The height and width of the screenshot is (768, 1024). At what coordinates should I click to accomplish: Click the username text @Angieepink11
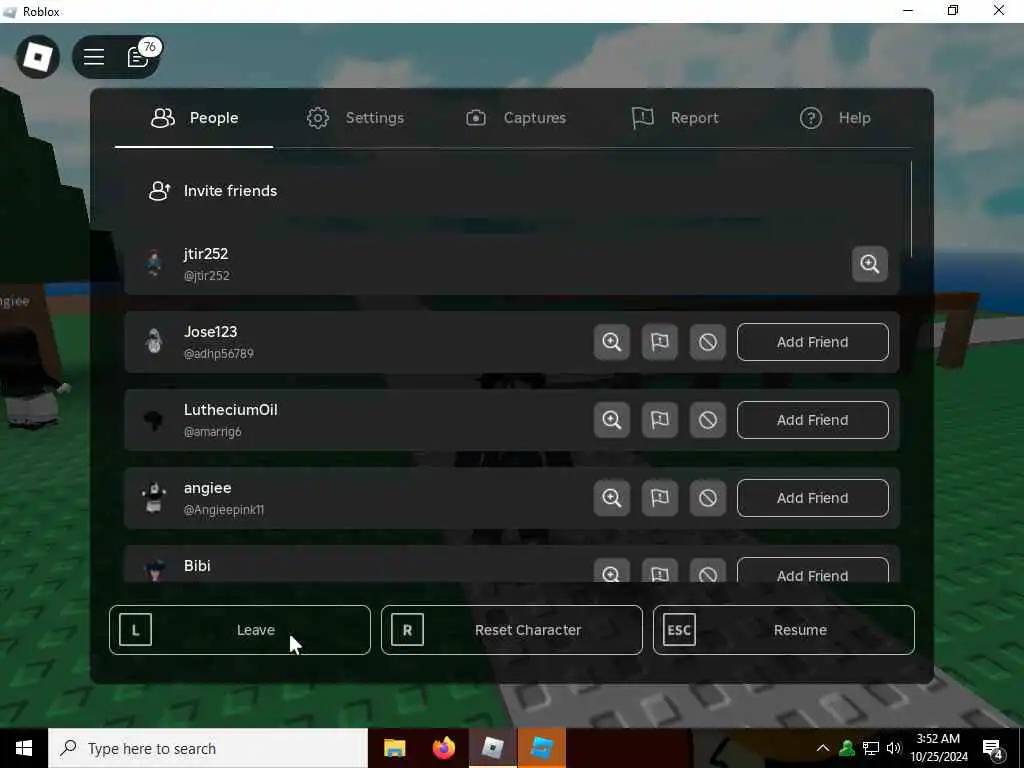(x=224, y=510)
